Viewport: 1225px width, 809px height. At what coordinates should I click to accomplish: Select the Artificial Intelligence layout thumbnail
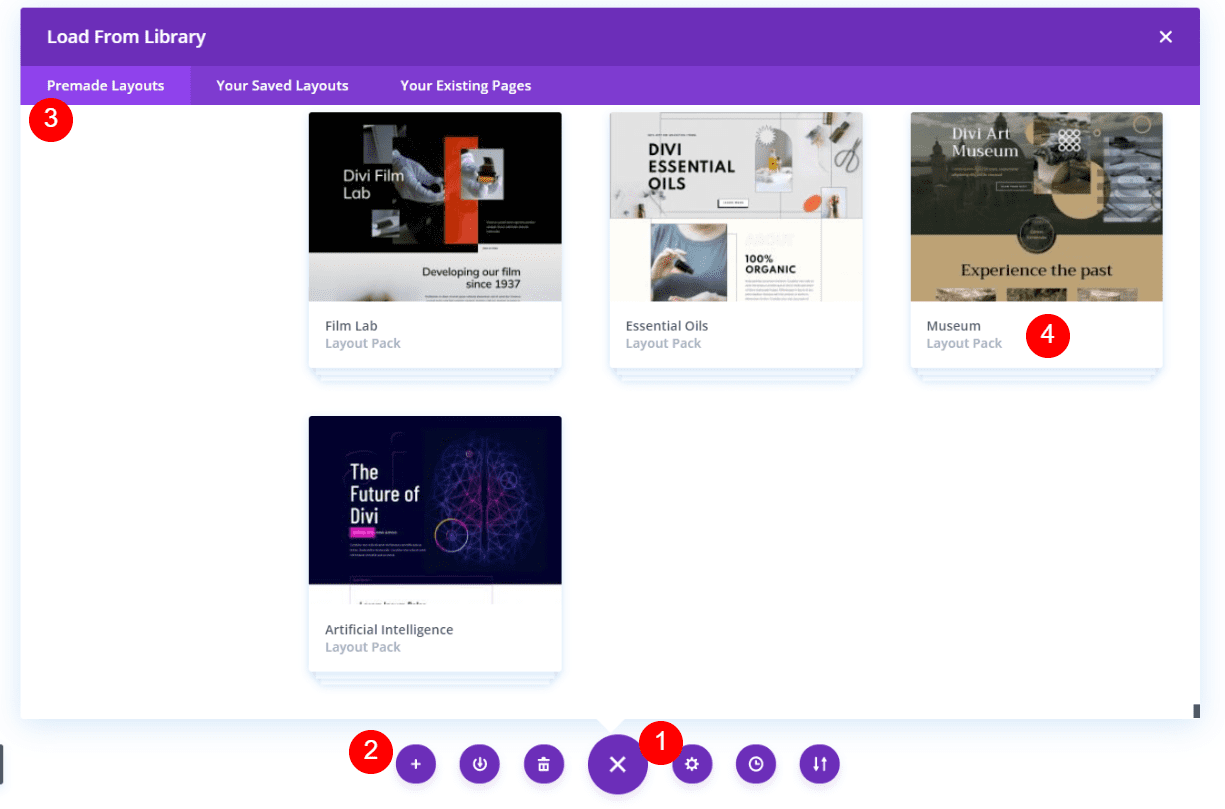435,500
